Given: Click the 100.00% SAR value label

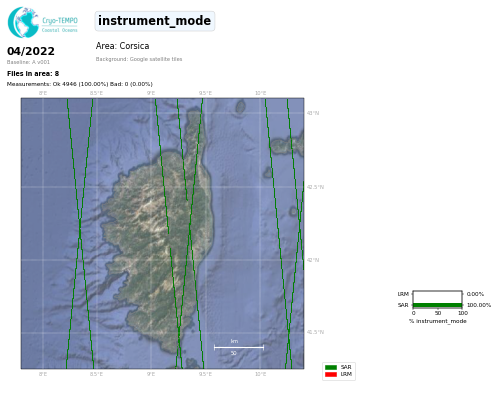Looking at the screenshot, I should (x=479, y=305).
